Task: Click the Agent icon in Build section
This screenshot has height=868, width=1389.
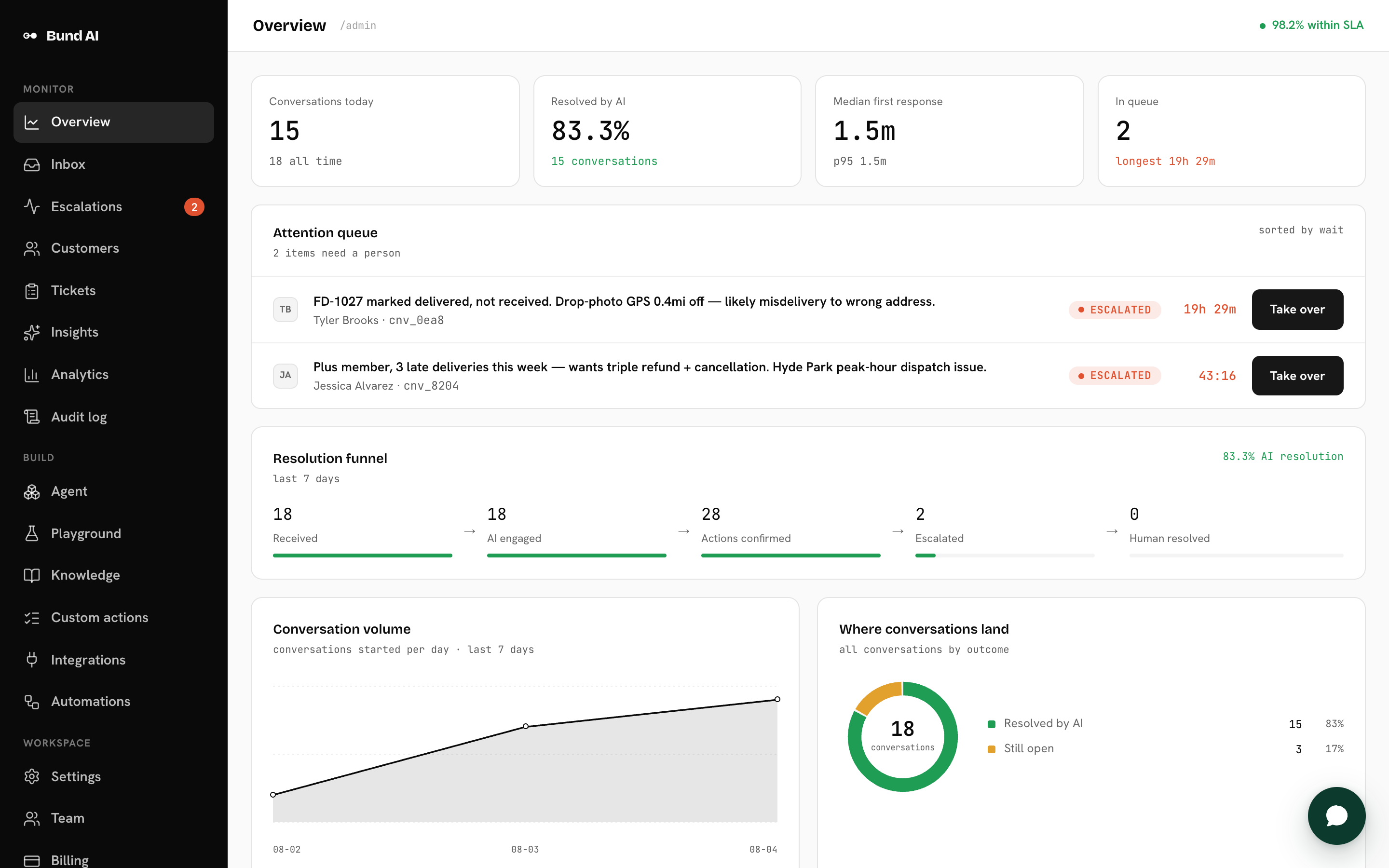Action: [x=31, y=491]
